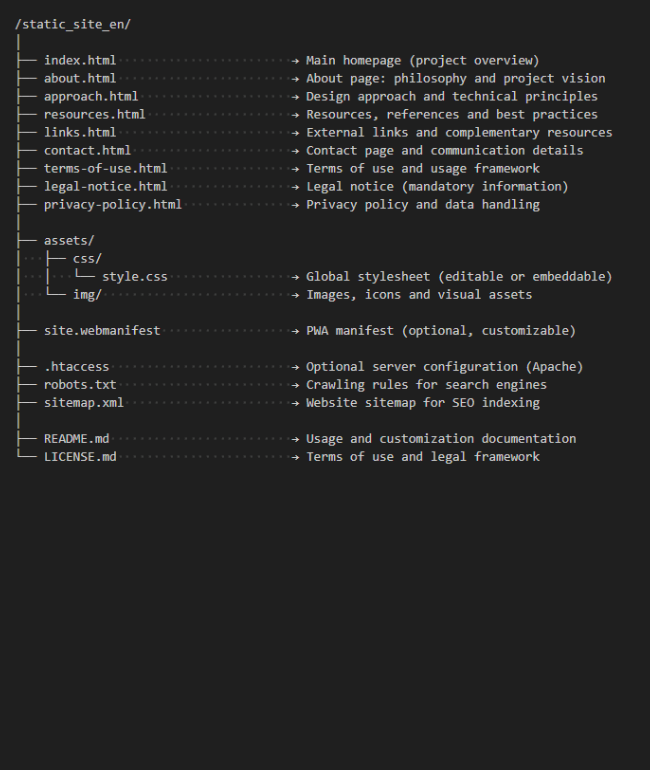
Task: Click 'Optional server configuration (Apache)' description
Action: [x=445, y=367]
